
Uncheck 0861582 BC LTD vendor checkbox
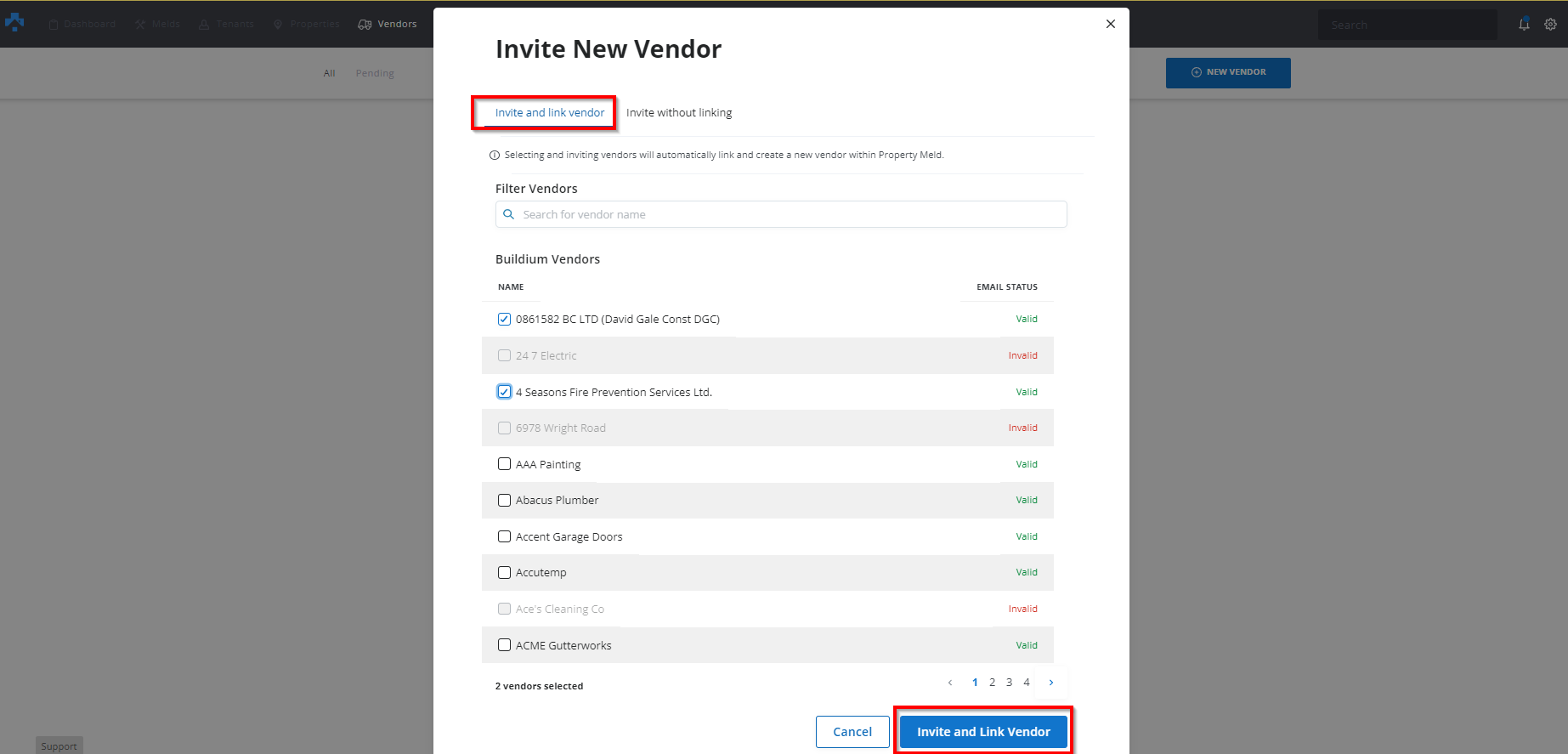click(x=504, y=320)
